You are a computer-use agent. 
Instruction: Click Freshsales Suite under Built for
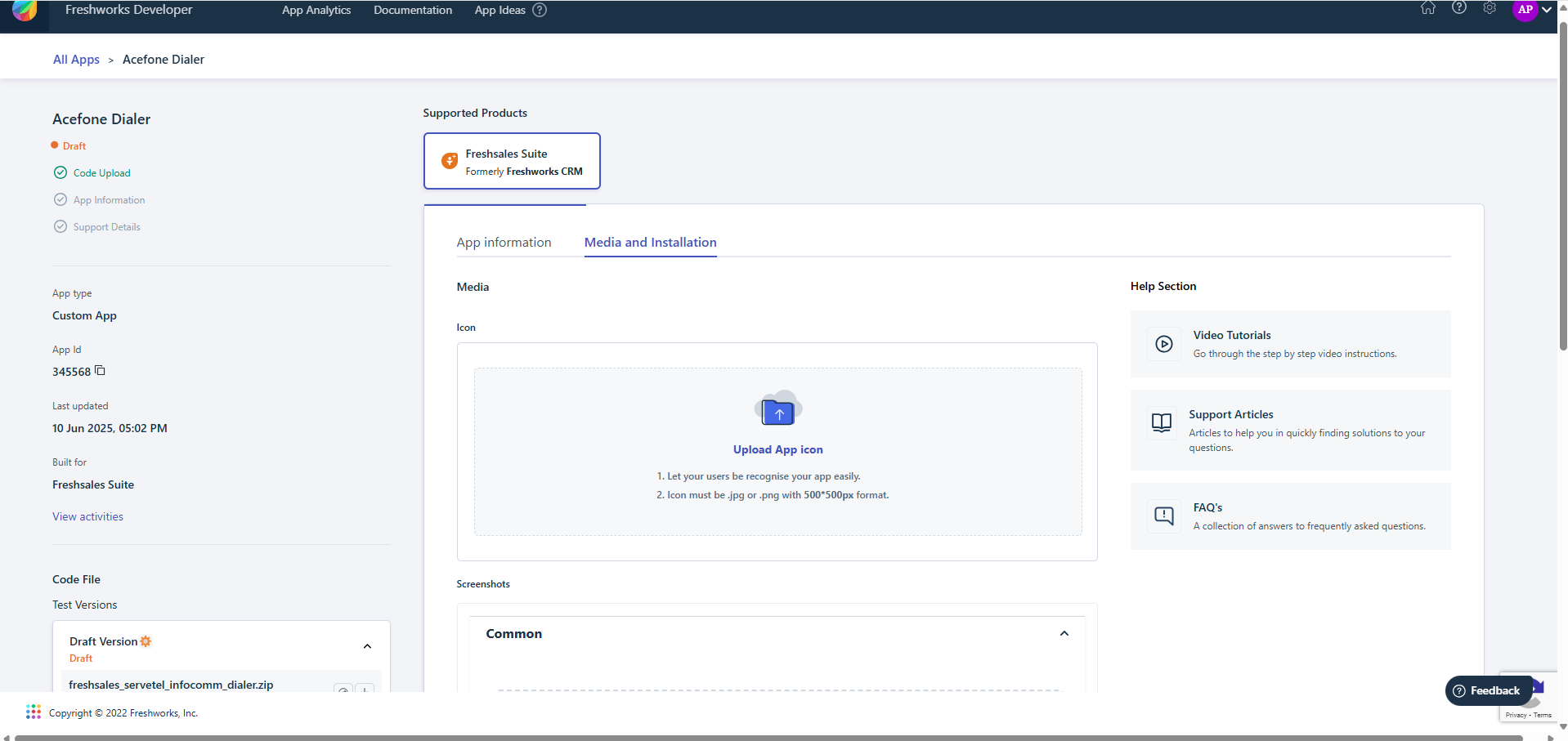pos(93,484)
